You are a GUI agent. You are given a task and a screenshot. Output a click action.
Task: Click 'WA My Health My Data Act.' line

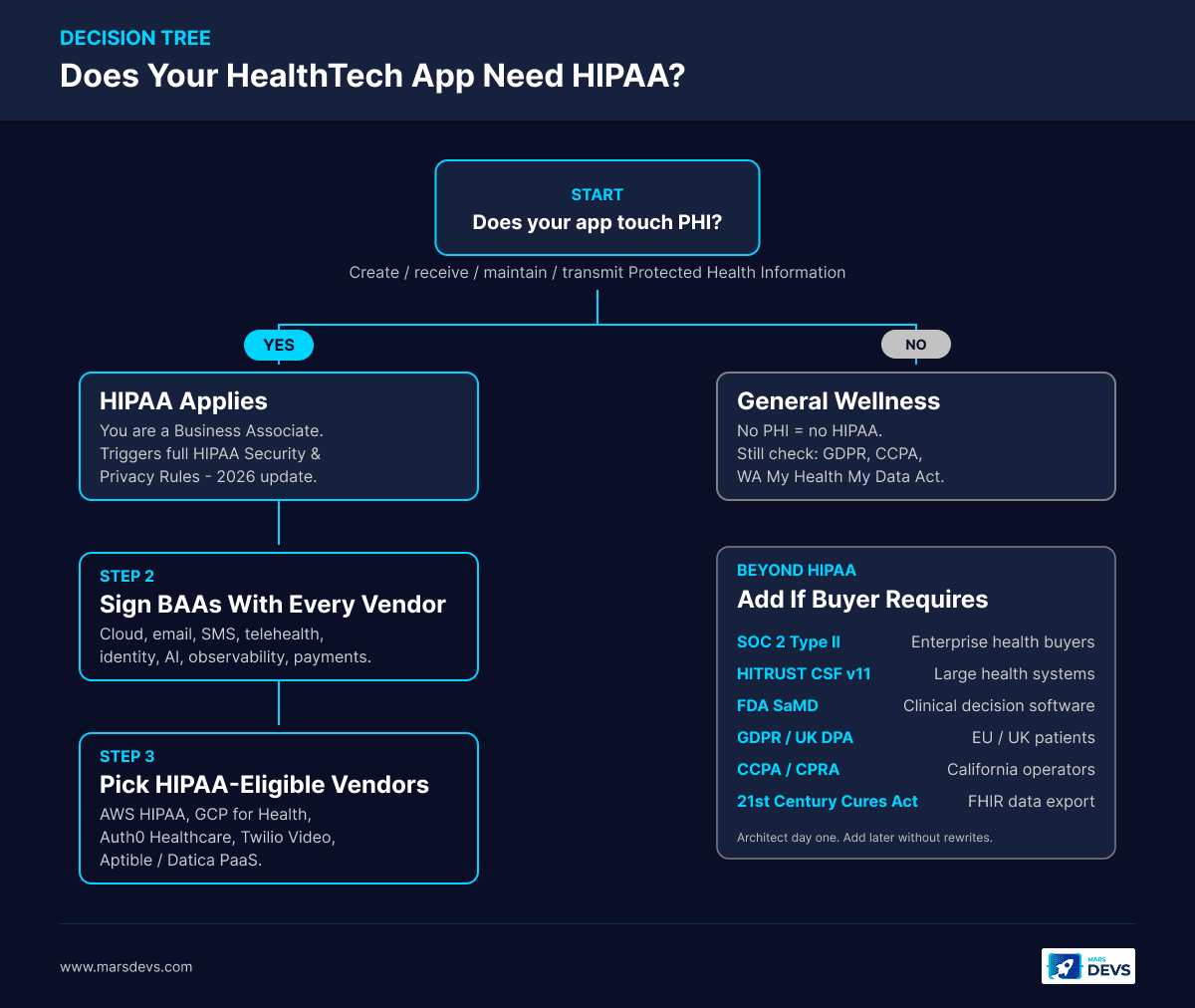(840, 477)
